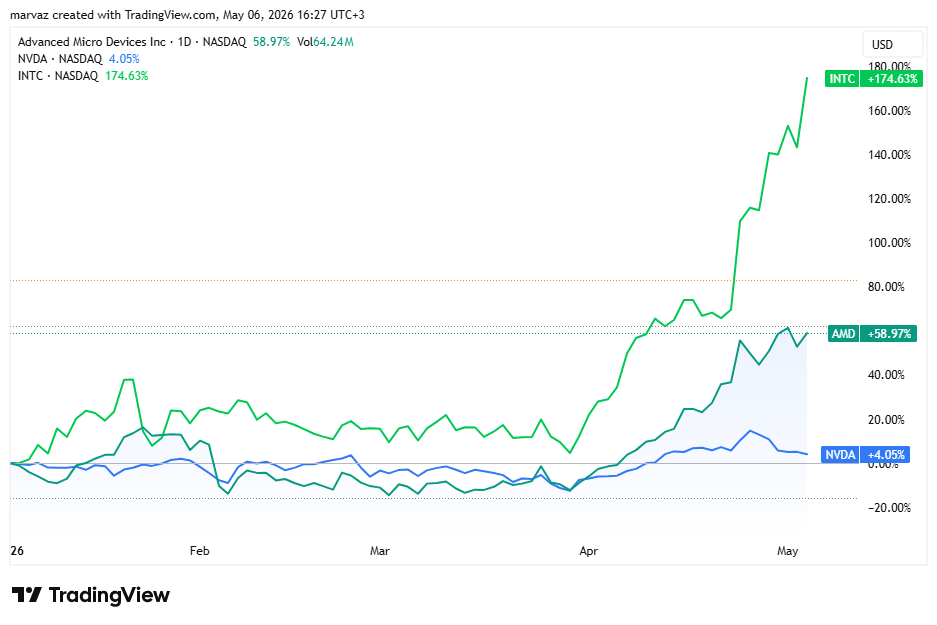The height and width of the screenshot is (625, 937).
Task: Click the 120.00% price scale label
Action: point(889,198)
